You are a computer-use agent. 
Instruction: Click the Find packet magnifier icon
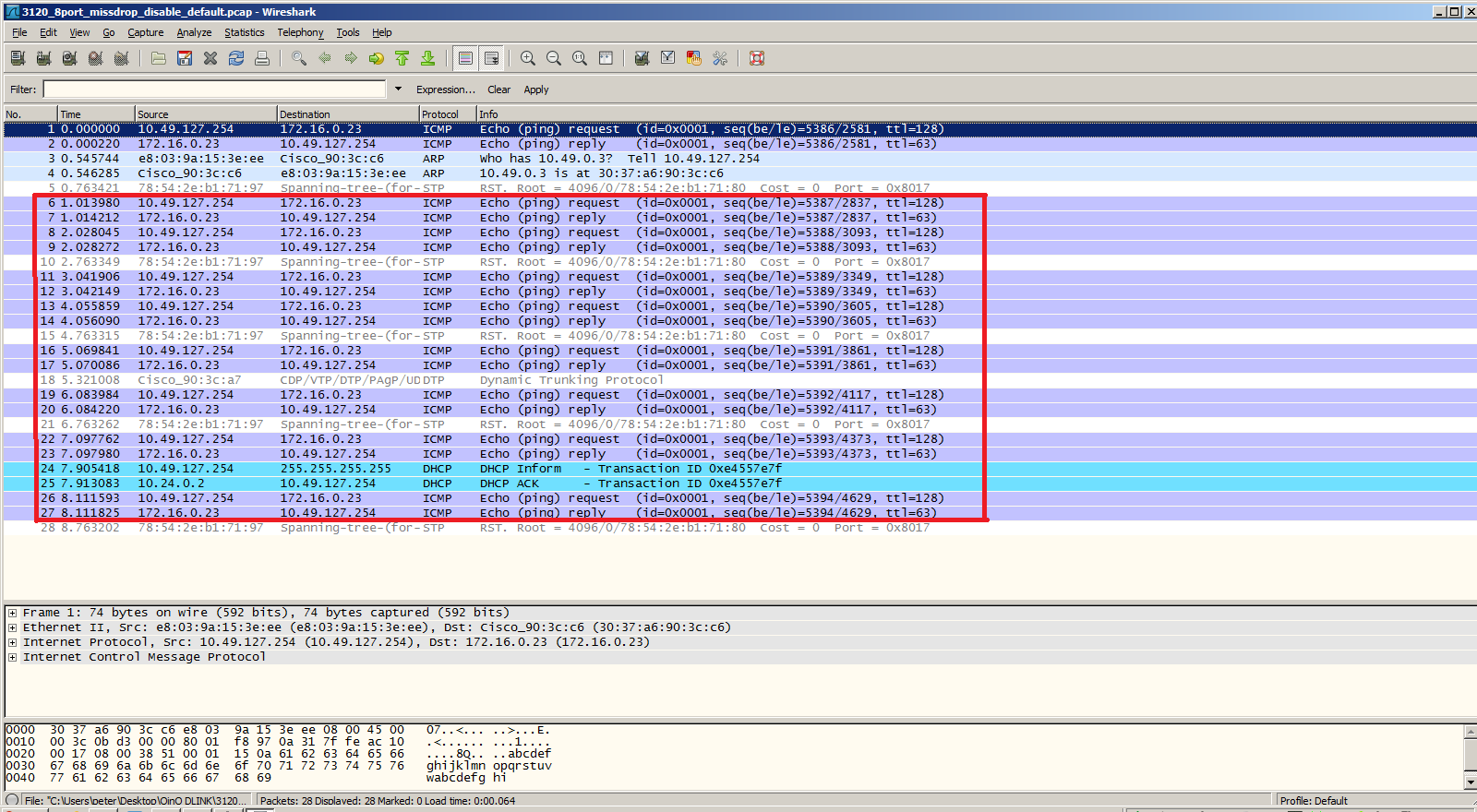click(x=299, y=58)
